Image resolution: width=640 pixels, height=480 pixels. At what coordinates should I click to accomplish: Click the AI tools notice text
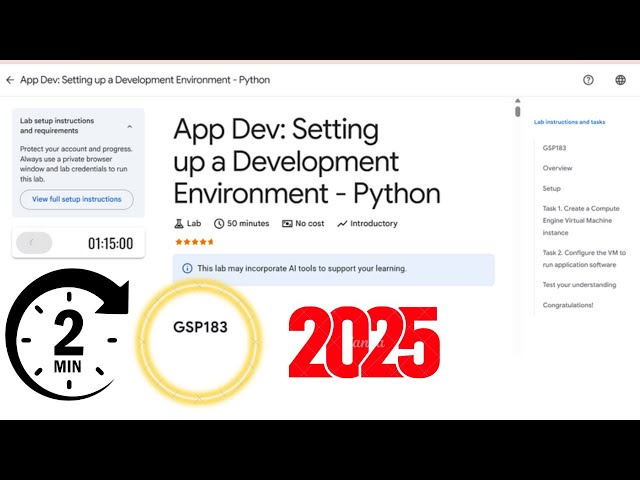pyautogui.click(x=302, y=268)
